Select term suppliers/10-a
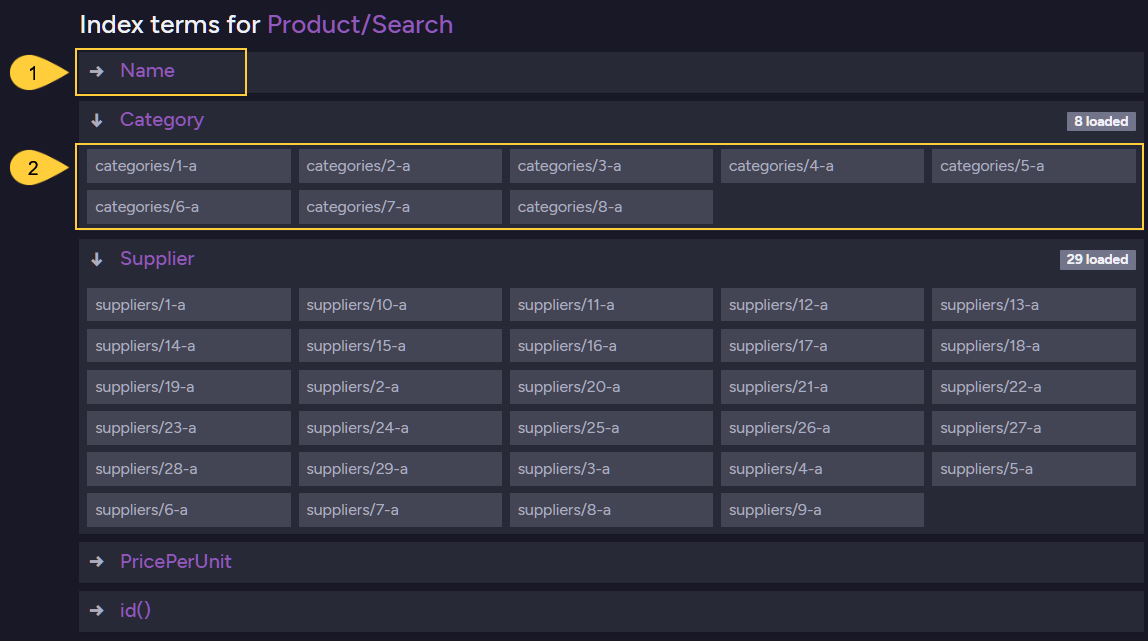Viewport: 1148px width, 641px height. click(400, 305)
